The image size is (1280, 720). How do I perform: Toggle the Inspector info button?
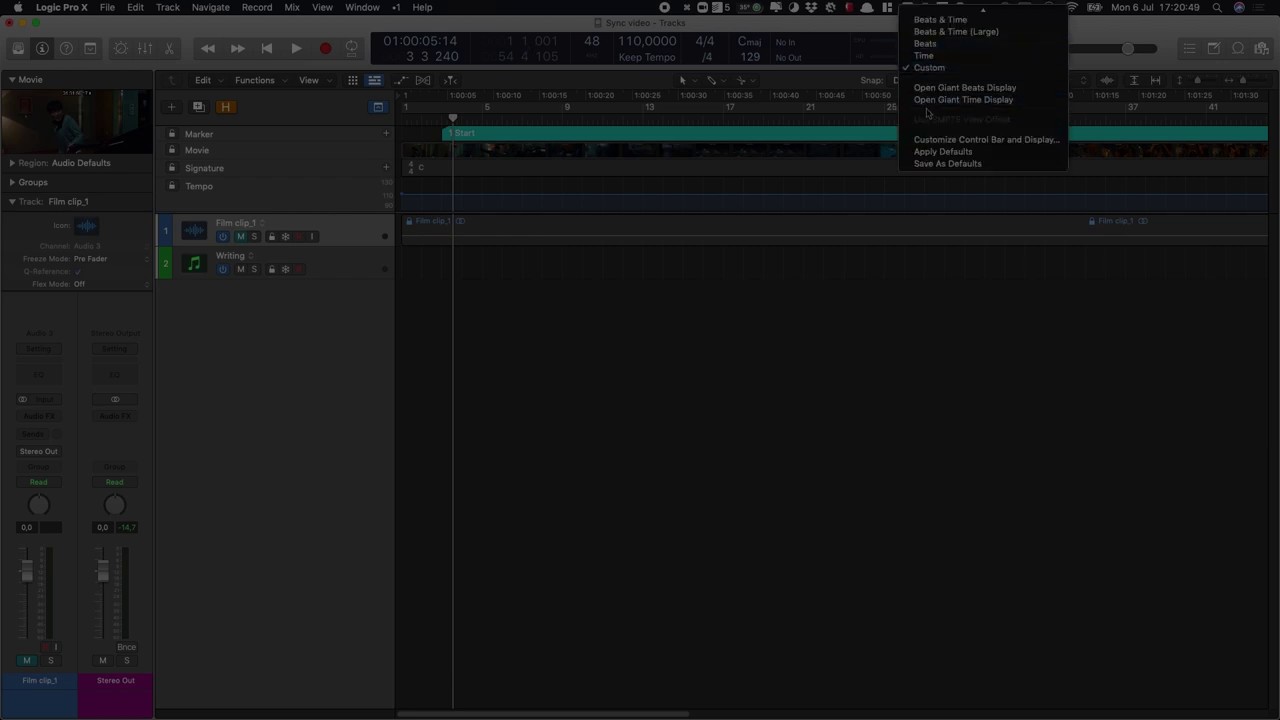click(x=42, y=48)
